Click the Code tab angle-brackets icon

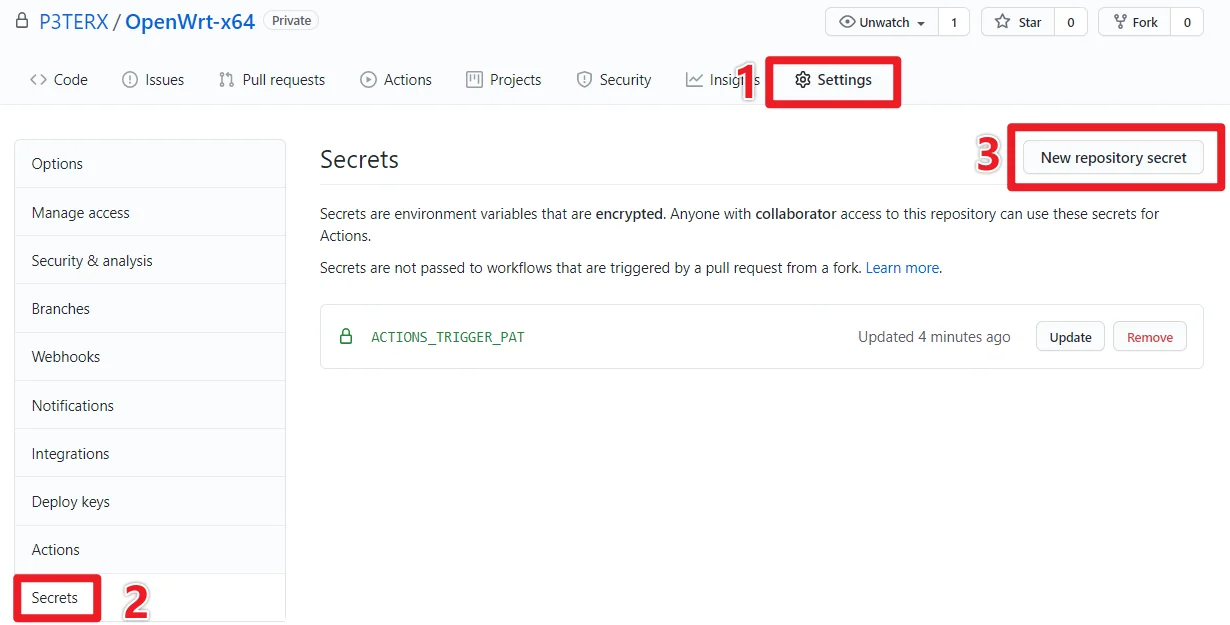[x=38, y=80]
